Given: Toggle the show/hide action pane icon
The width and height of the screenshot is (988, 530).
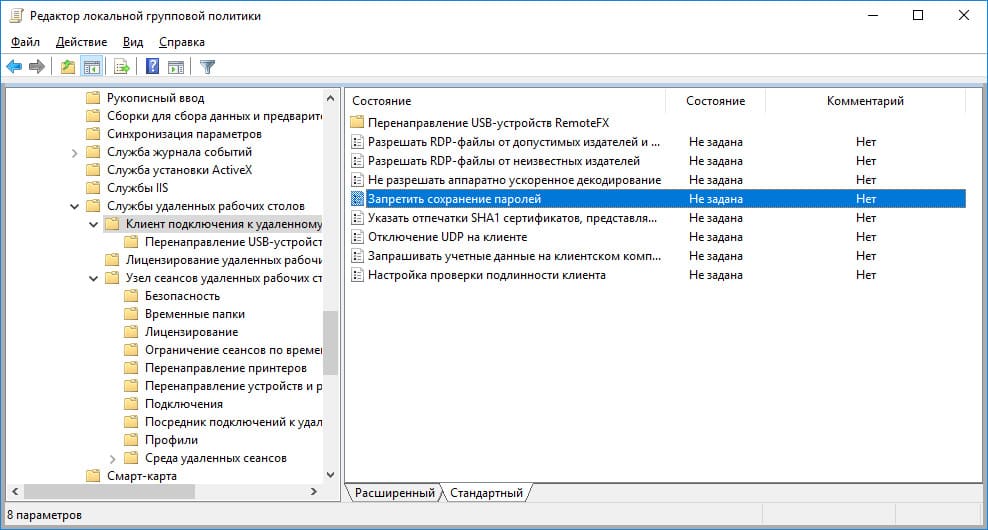Looking at the screenshot, I should pos(176,67).
